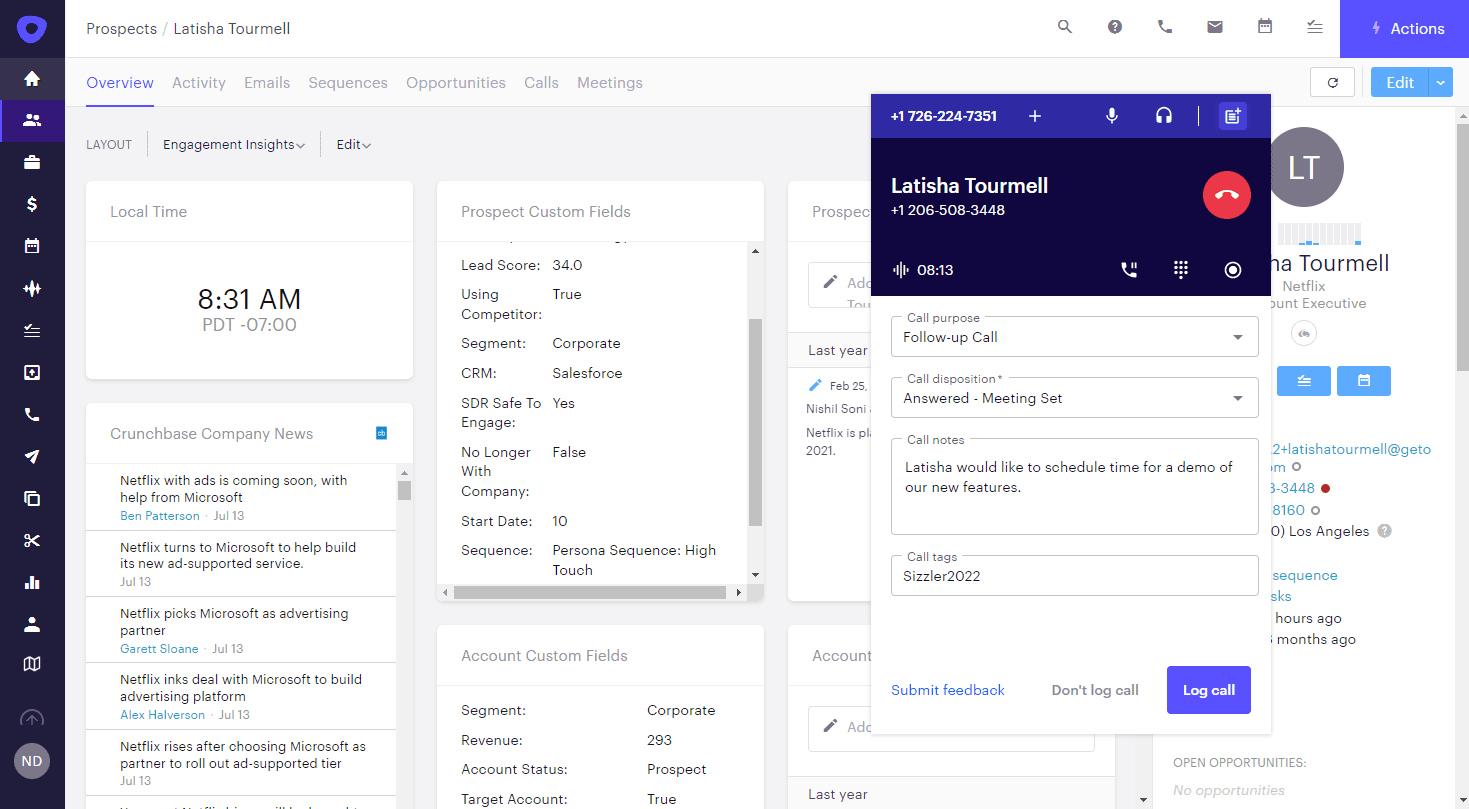Toggle the call notes panel icon
This screenshot has width=1469, height=809.
[1233, 116]
